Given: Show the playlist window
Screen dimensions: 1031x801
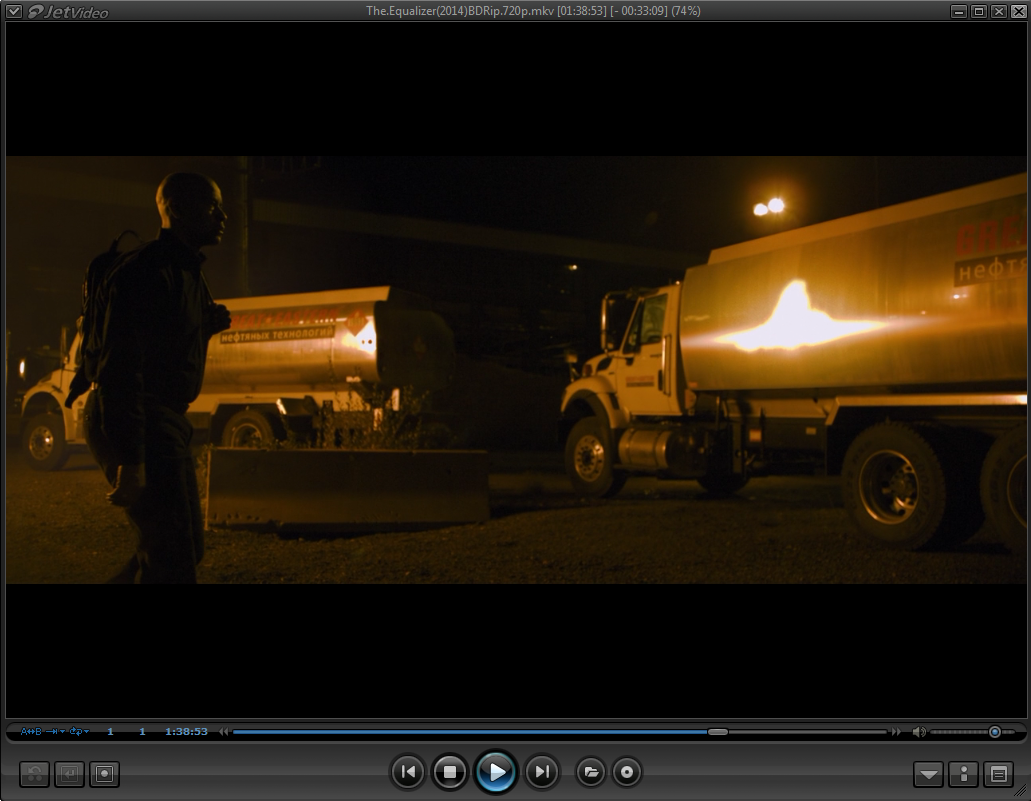Looking at the screenshot, I should click(997, 774).
